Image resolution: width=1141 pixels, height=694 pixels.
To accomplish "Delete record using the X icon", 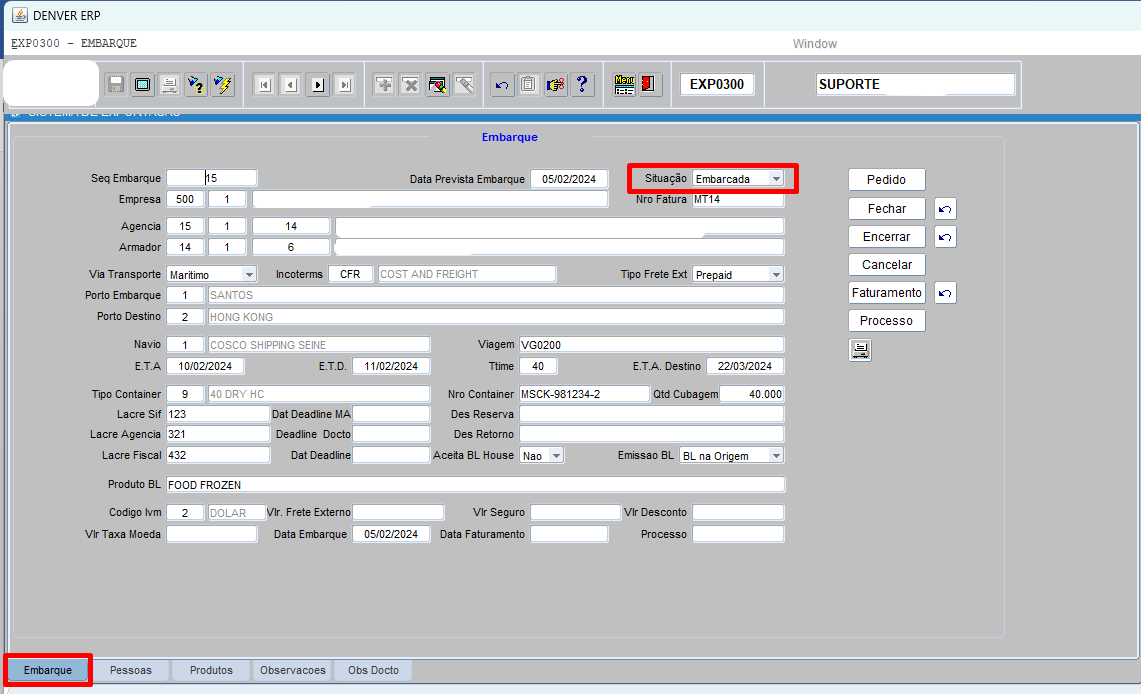I will coord(411,85).
